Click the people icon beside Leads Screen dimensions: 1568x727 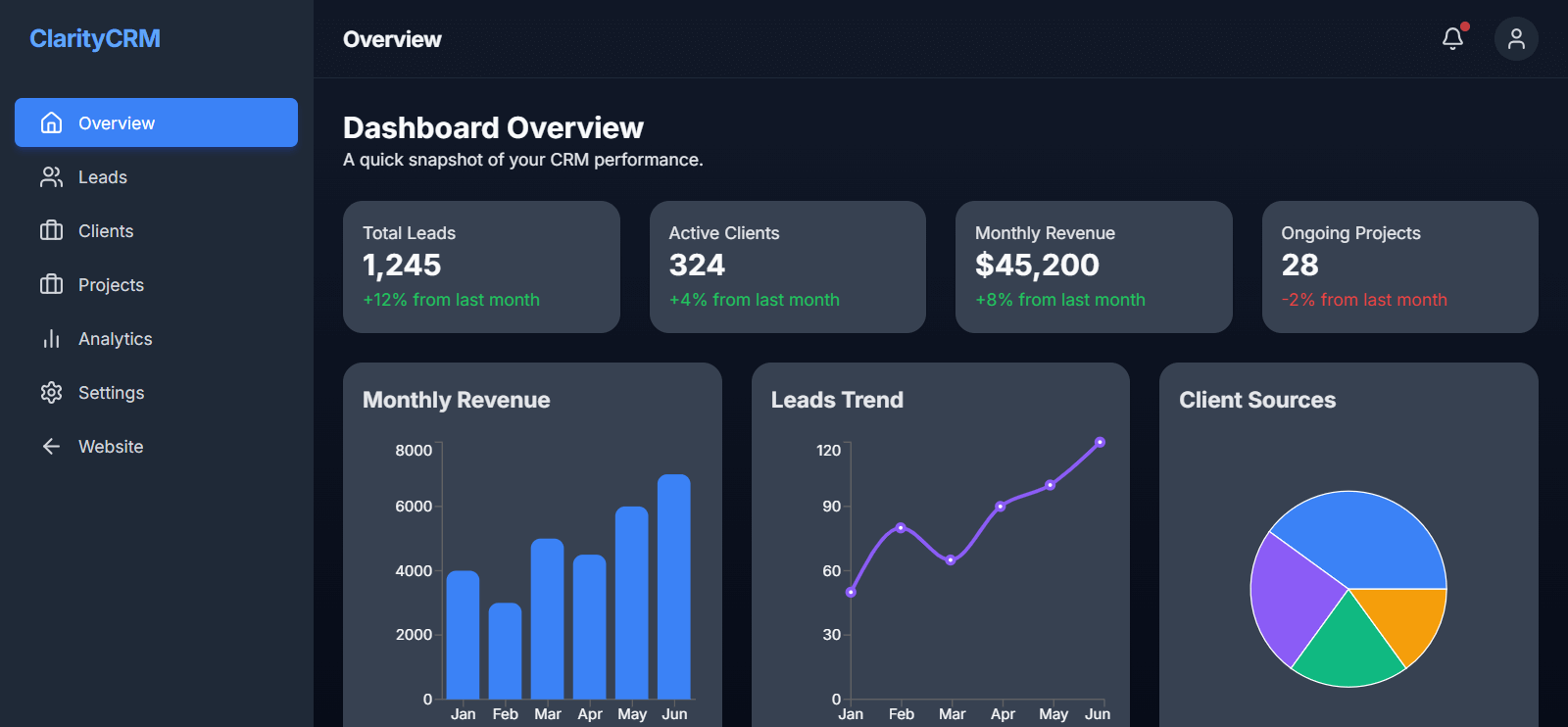(x=52, y=176)
